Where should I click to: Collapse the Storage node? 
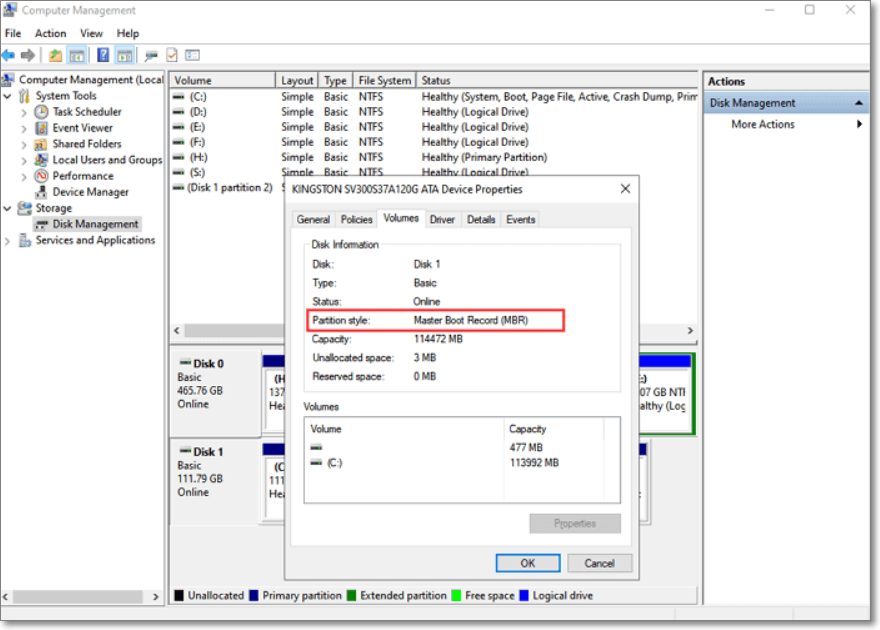pos(8,207)
